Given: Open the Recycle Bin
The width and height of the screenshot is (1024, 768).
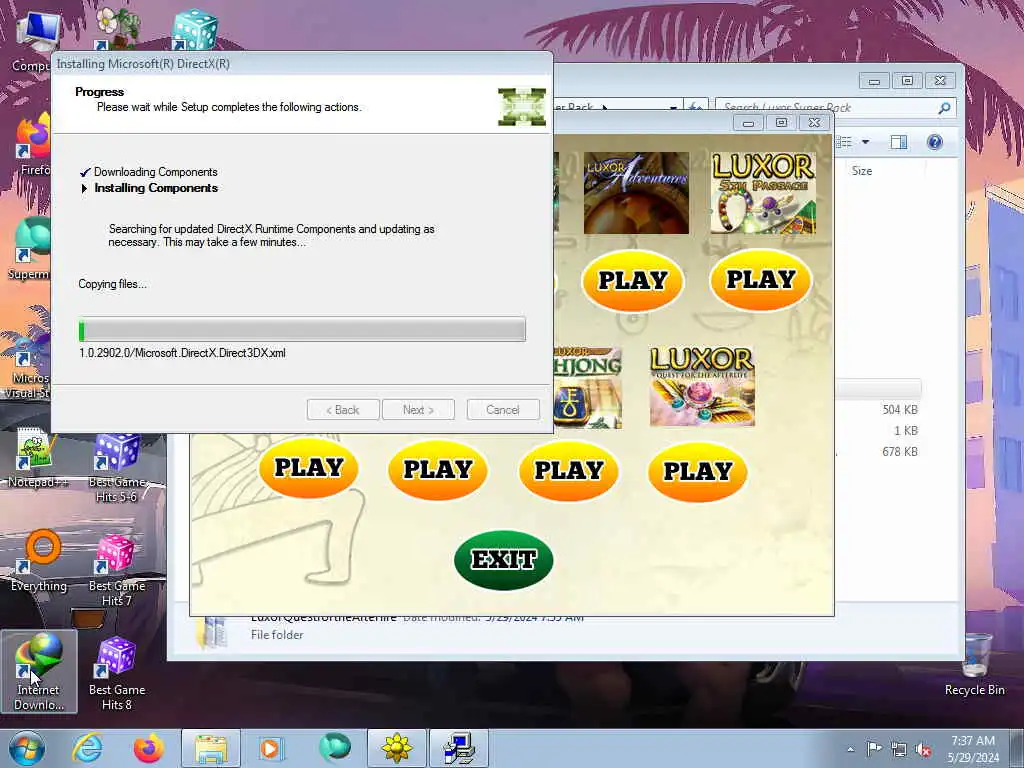Looking at the screenshot, I should [x=974, y=665].
